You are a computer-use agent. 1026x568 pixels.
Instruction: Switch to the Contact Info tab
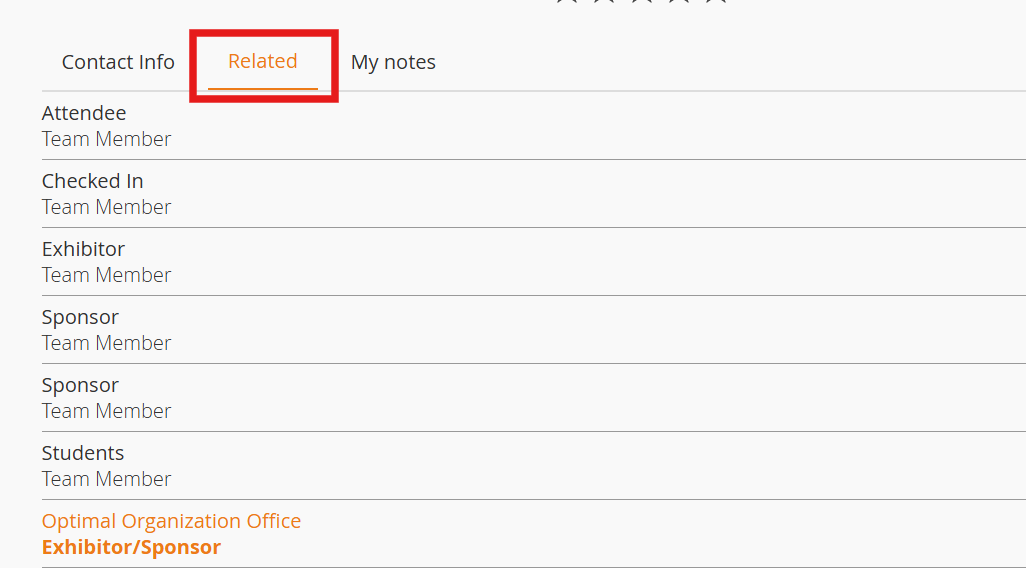(x=118, y=62)
